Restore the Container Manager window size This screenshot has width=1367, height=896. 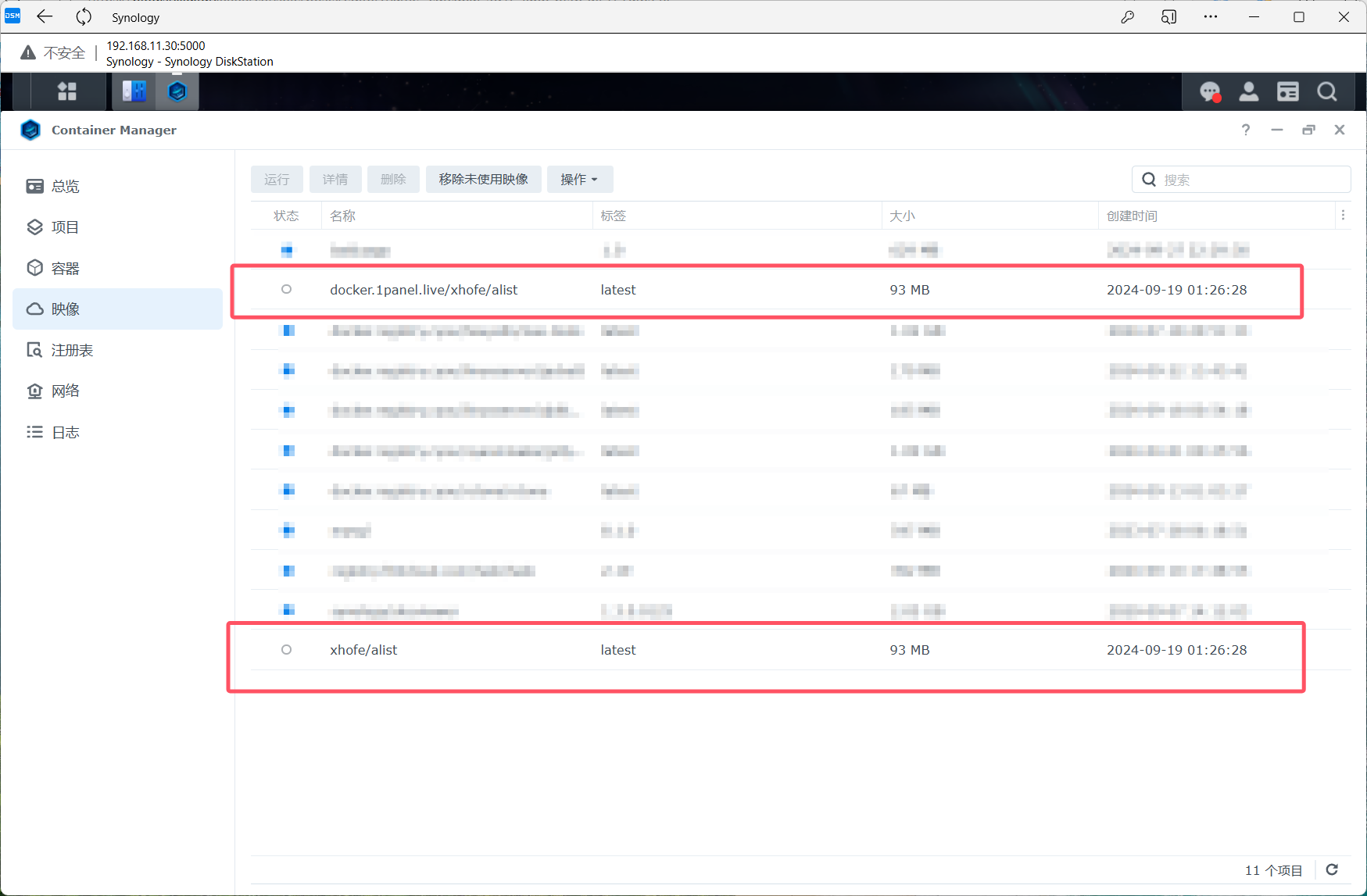click(1308, 130)
